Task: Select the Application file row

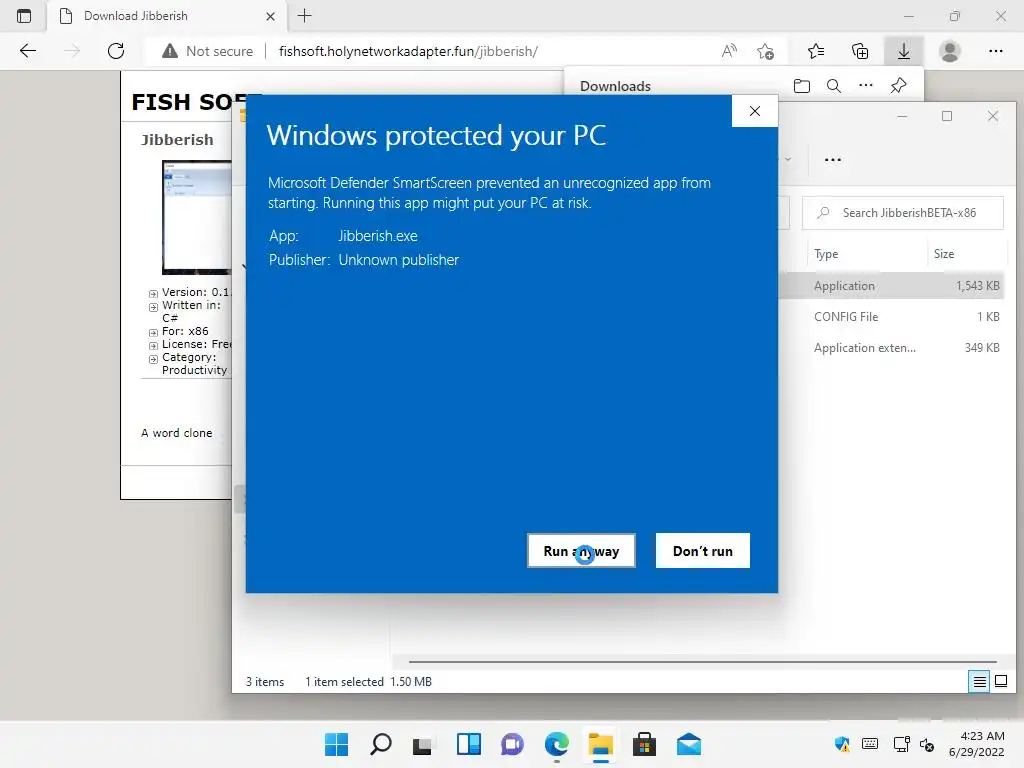Action: [x=891, y=285]
